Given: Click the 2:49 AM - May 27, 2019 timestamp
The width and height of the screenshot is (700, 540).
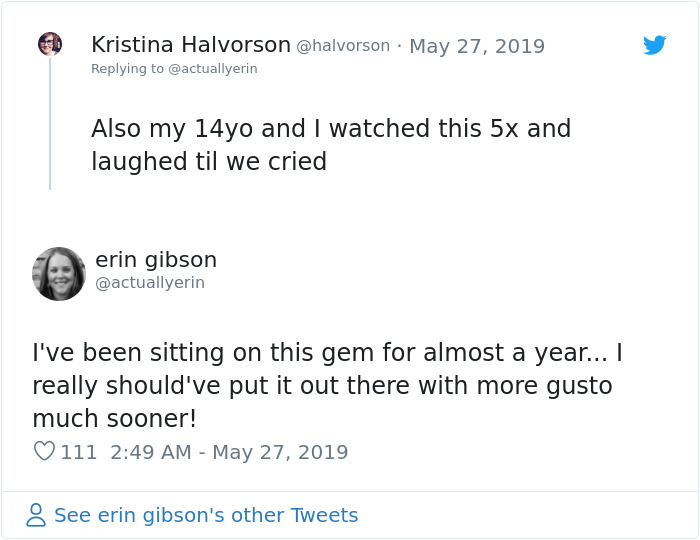Looking at the screenshot, I should pos(229,452).
